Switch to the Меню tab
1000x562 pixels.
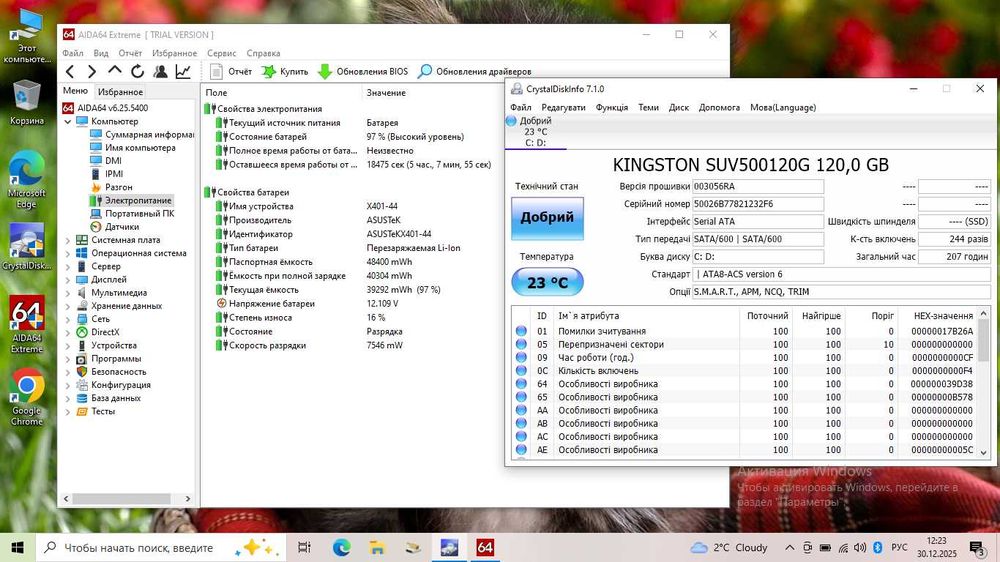(x=75, y=91)
